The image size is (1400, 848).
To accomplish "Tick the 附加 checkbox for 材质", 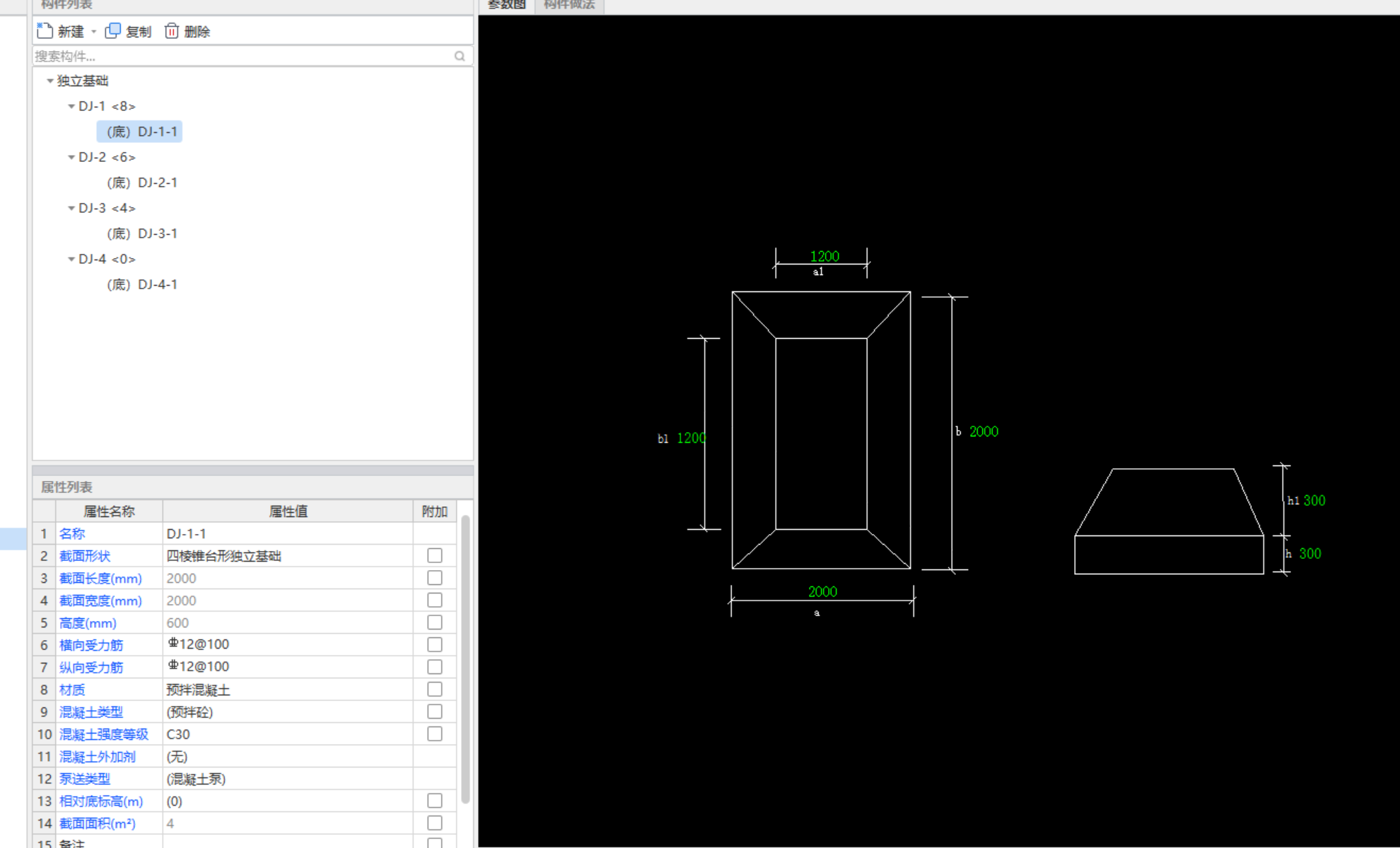I will [435, 690].
